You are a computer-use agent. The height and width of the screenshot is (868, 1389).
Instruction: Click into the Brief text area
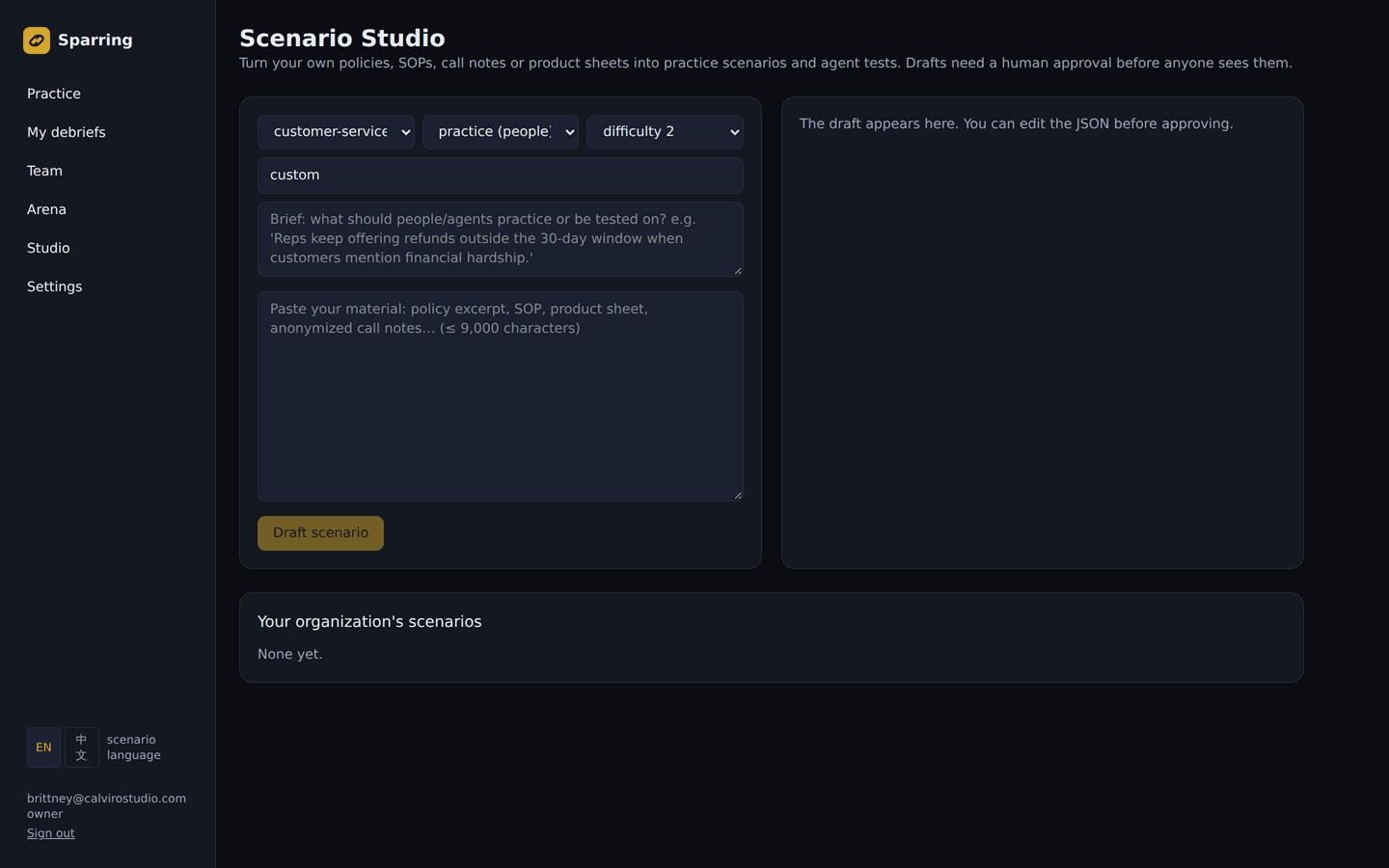tap(501, 239)
